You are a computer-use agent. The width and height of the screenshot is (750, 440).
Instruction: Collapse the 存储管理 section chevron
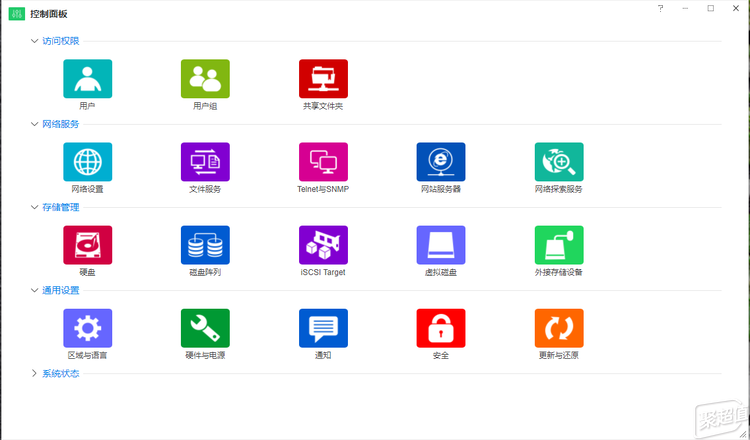tap(34, 208)
